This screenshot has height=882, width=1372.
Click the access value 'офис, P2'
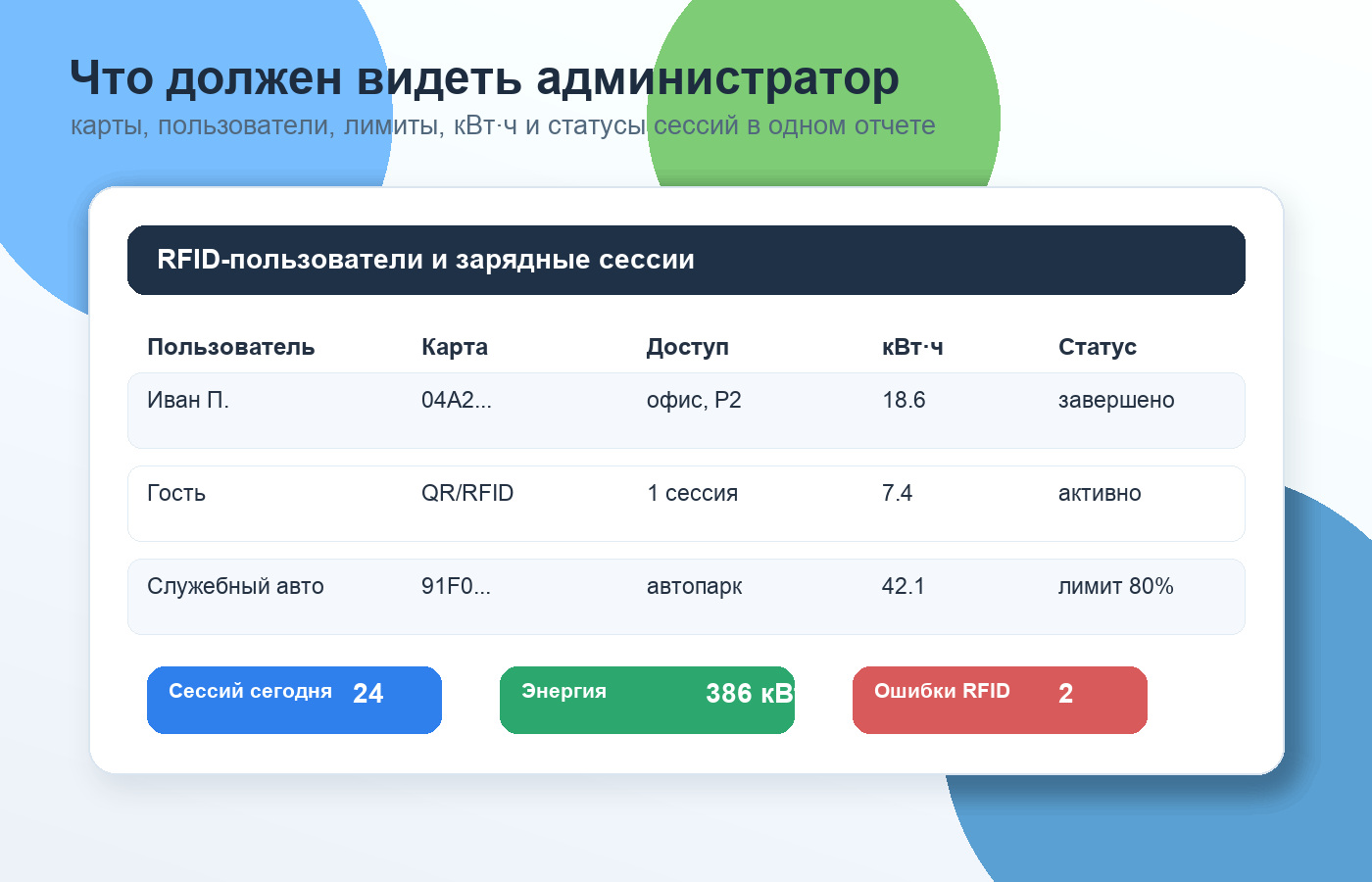(694, 400)
